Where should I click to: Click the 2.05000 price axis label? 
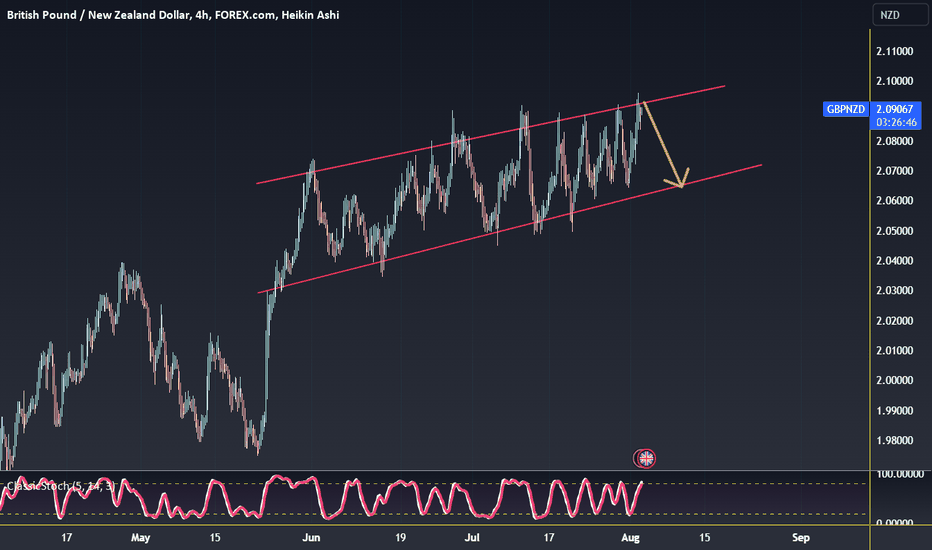pos(895,231)
